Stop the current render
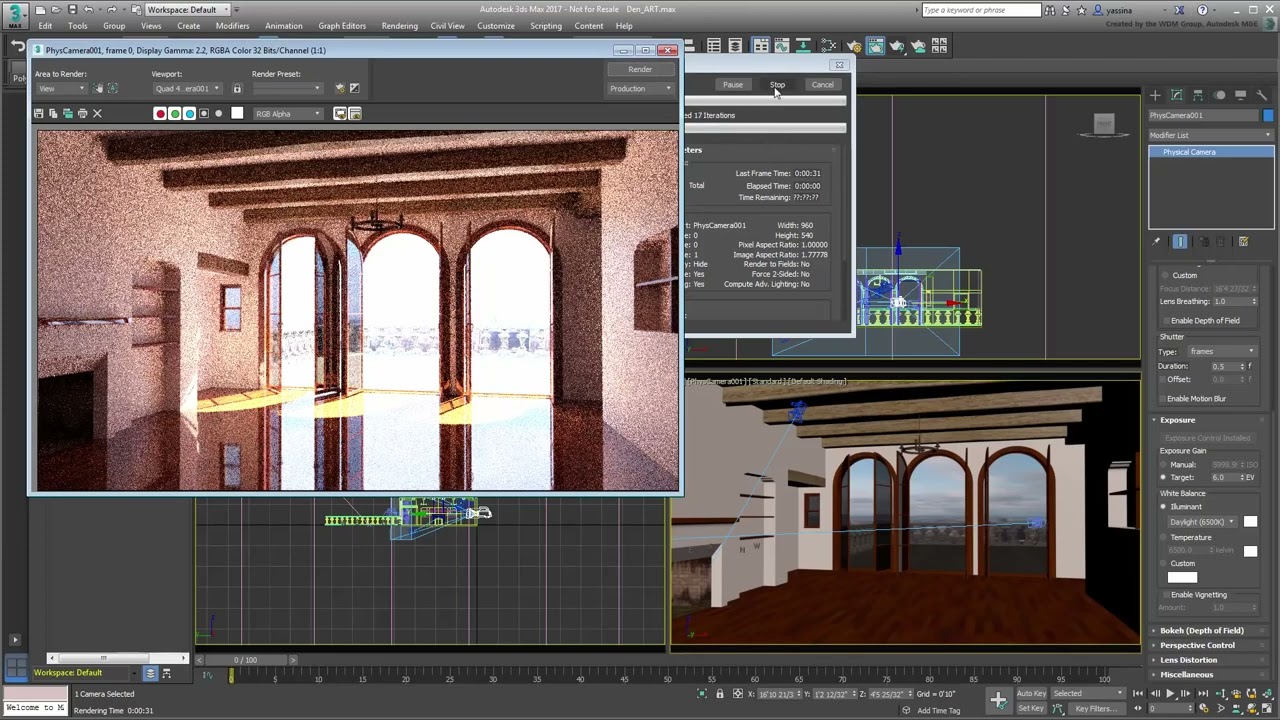 pos(778,85)
